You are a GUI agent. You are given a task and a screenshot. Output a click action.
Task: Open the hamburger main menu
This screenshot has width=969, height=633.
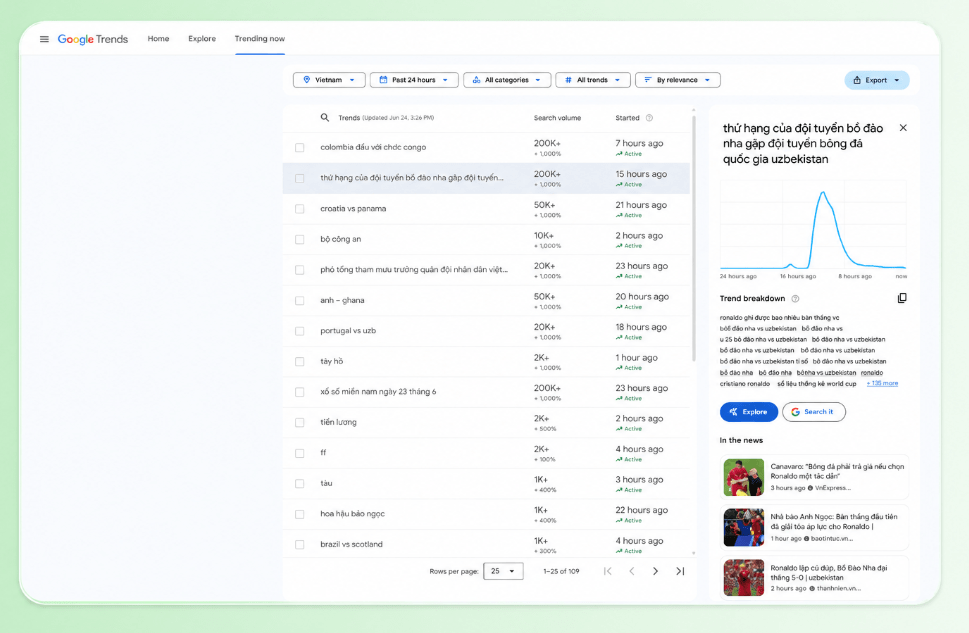tap(44, 39)
